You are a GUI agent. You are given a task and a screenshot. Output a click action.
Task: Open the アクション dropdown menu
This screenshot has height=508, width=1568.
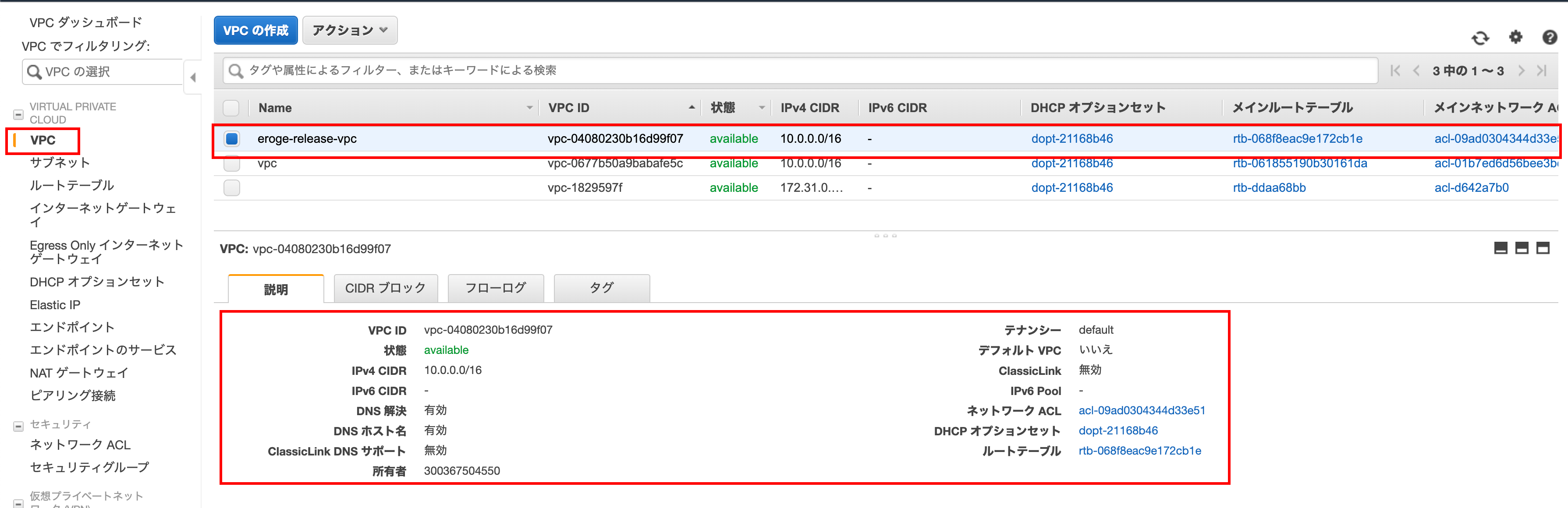(x=349, y=30)
